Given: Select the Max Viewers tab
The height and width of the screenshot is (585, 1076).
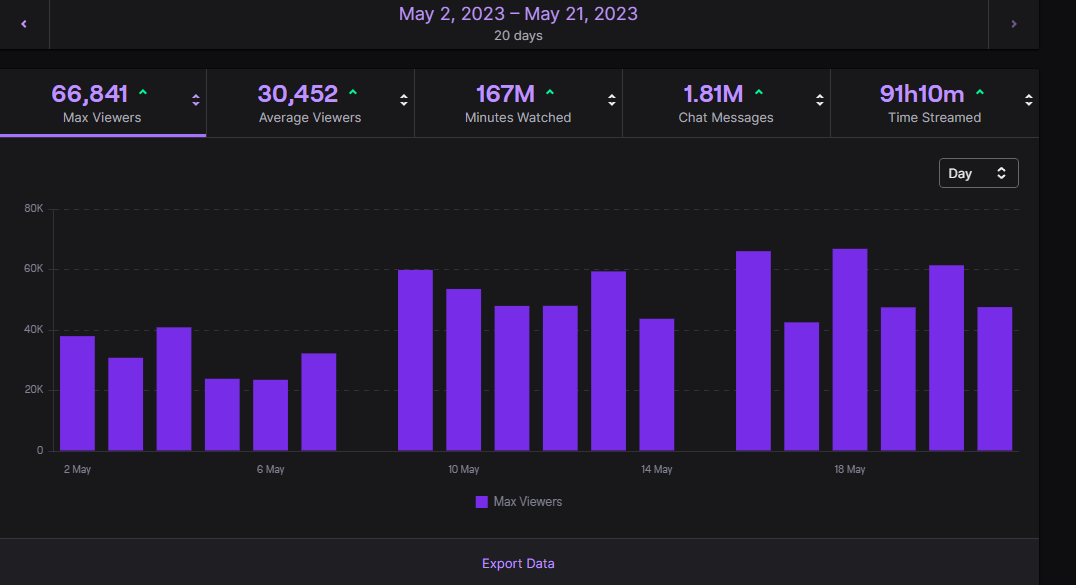Looking at the screenshot, I should point(103,103).
